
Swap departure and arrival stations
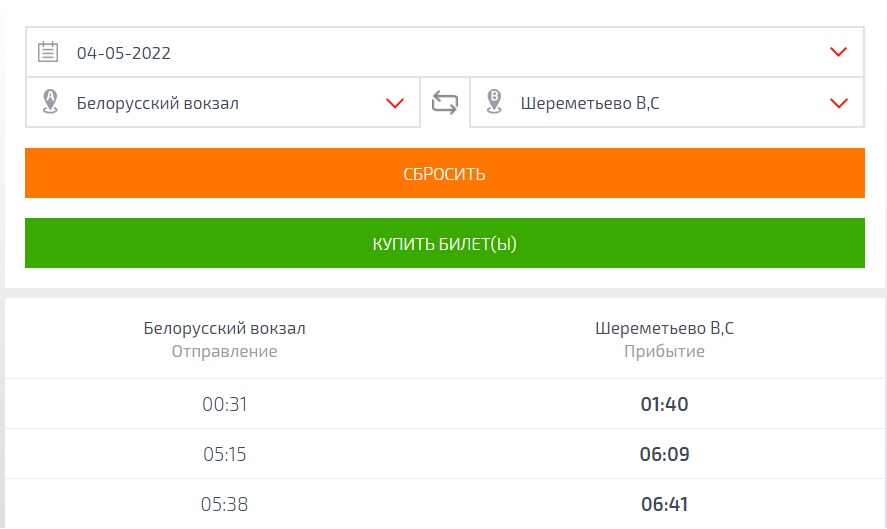pyautogui.click(x=445, y=102)
